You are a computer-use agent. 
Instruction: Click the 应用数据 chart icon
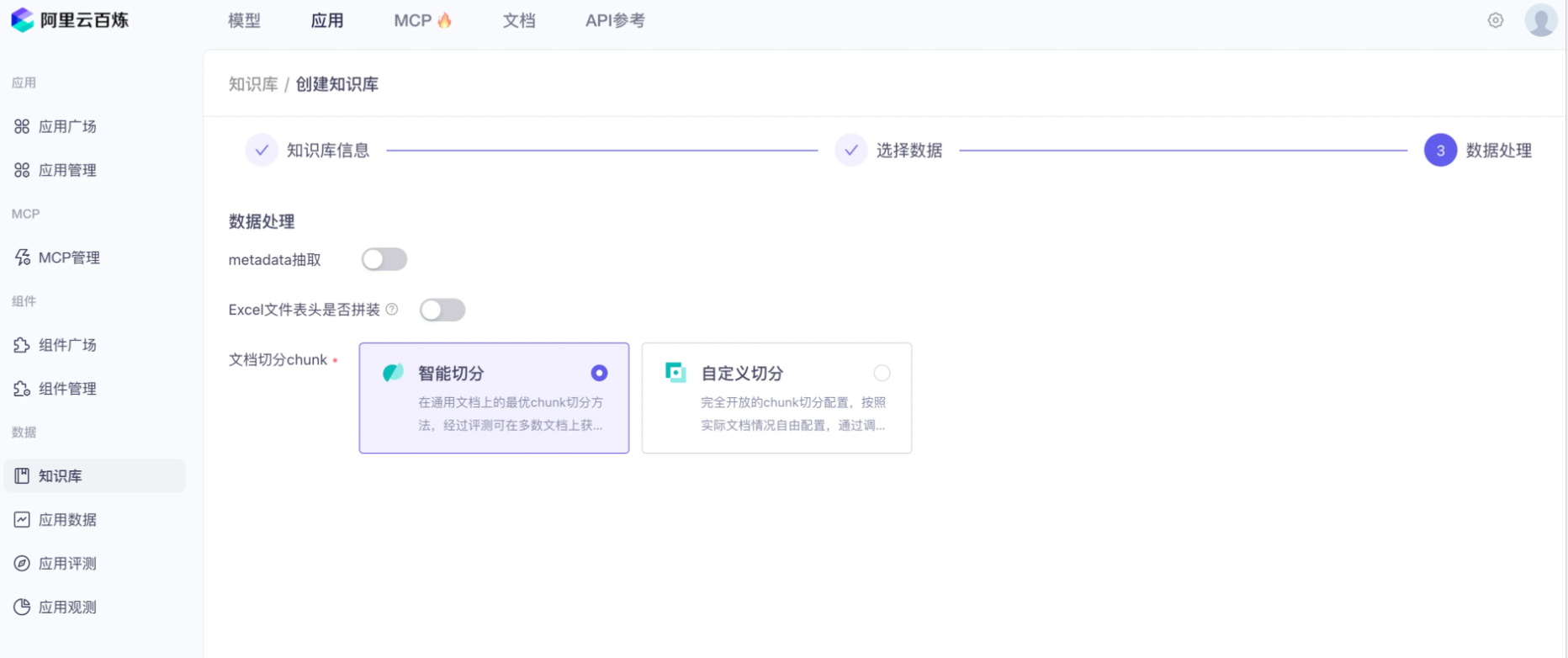coord(22,520)
